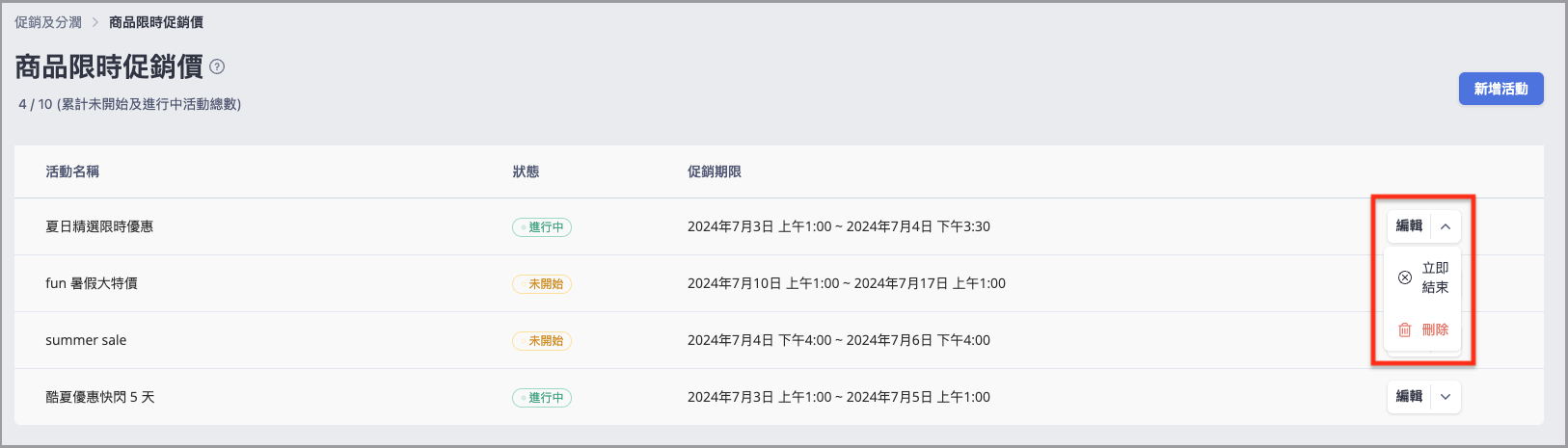Click the breadcrumb chevron separator icon
The height and width of the screenshot is (448, 1568).
[x=95, y=22]
